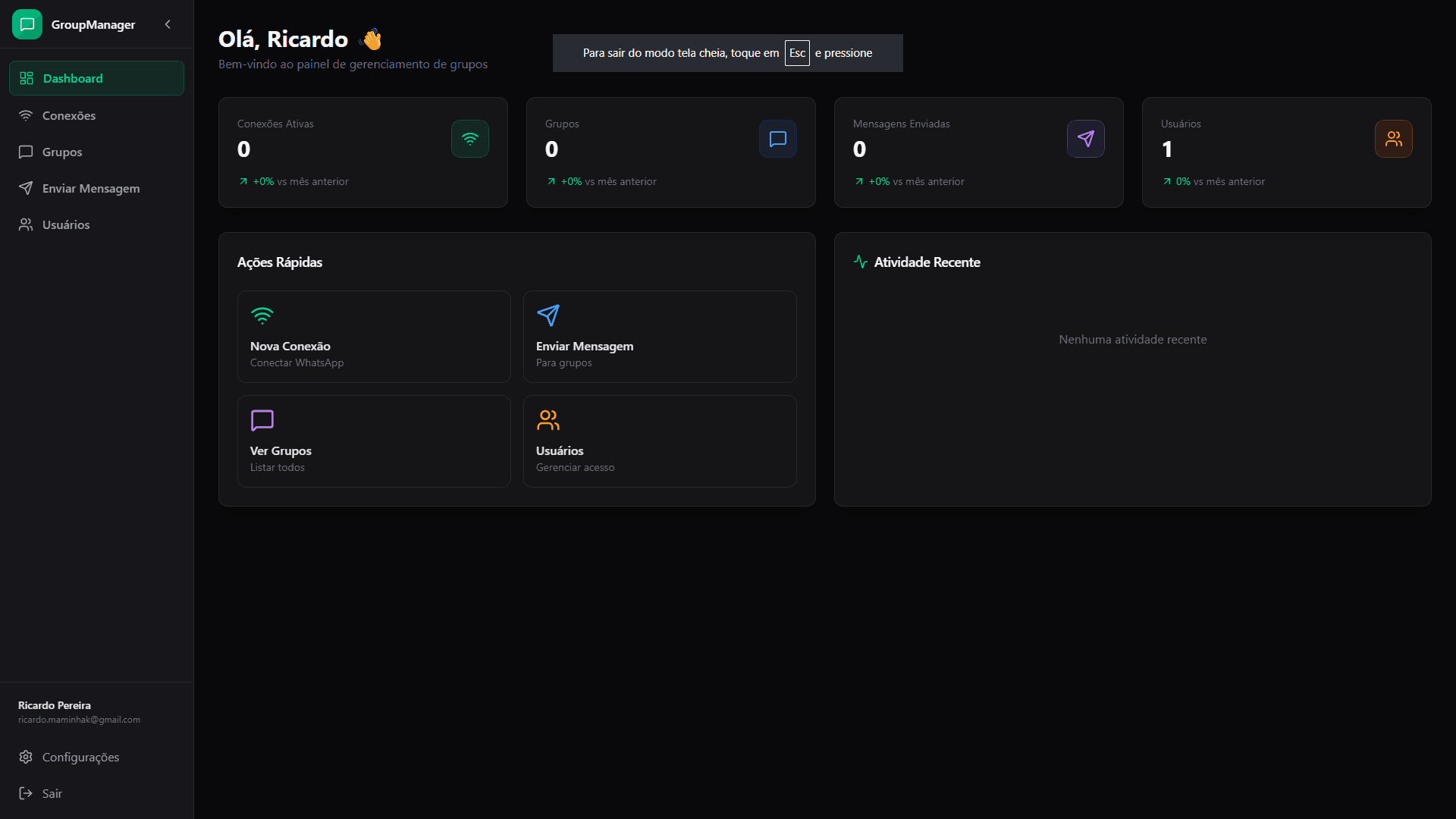1456x819 pixels.
Task: Click the Ricardo Pereira user name
Action: click(x=55, y=705)
